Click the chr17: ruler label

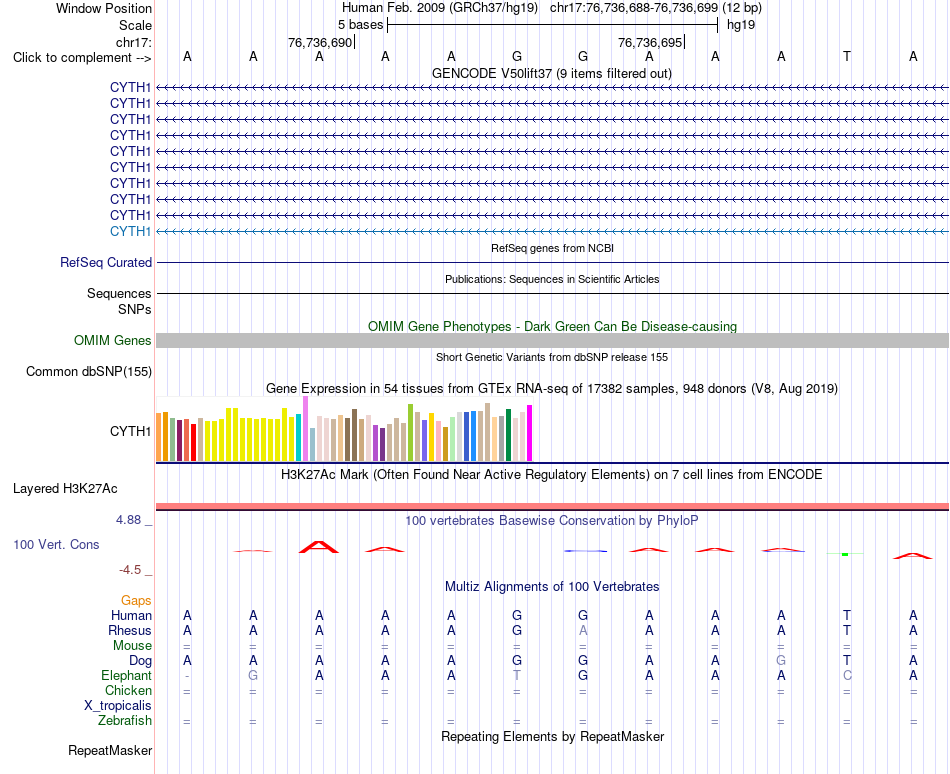click(134, 42)
